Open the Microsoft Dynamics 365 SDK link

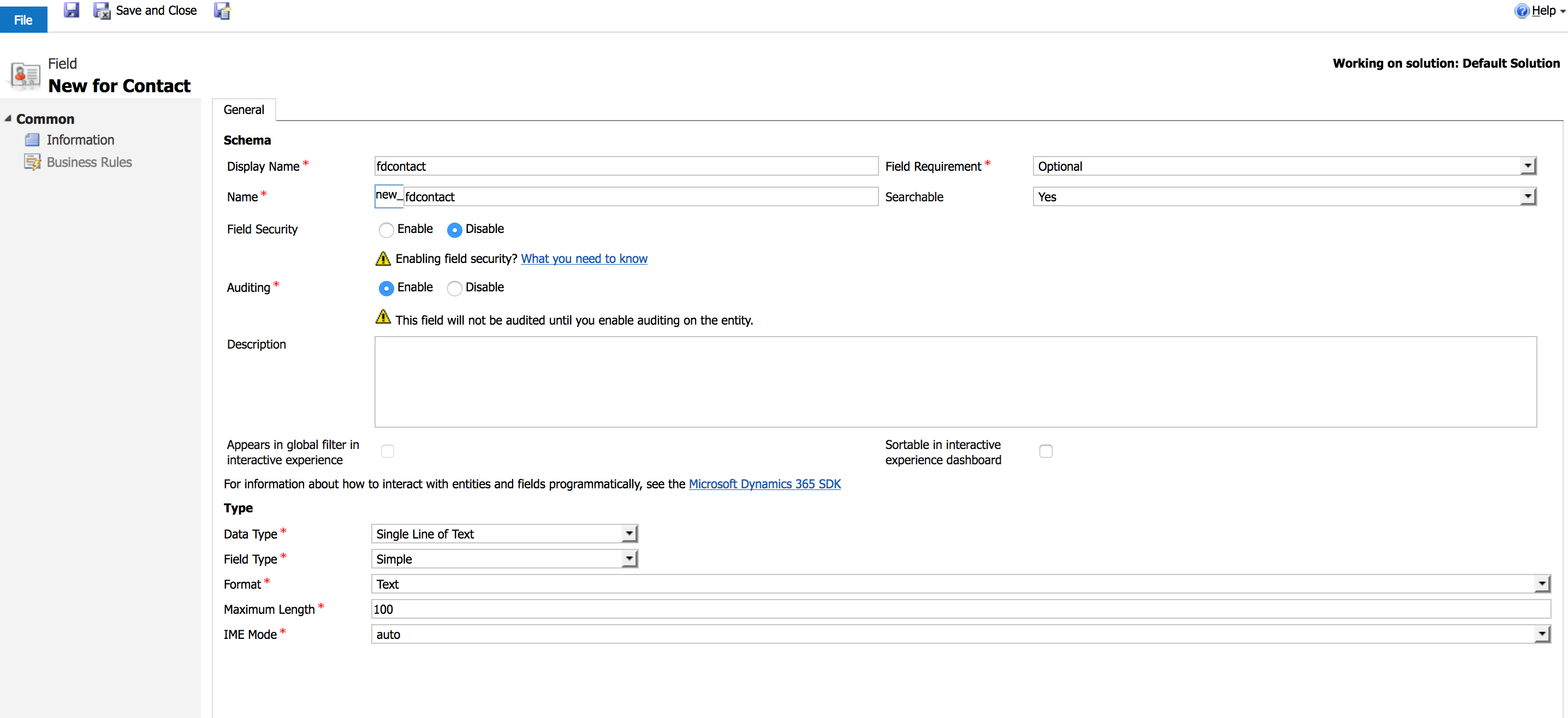click(x=764, y=484)
